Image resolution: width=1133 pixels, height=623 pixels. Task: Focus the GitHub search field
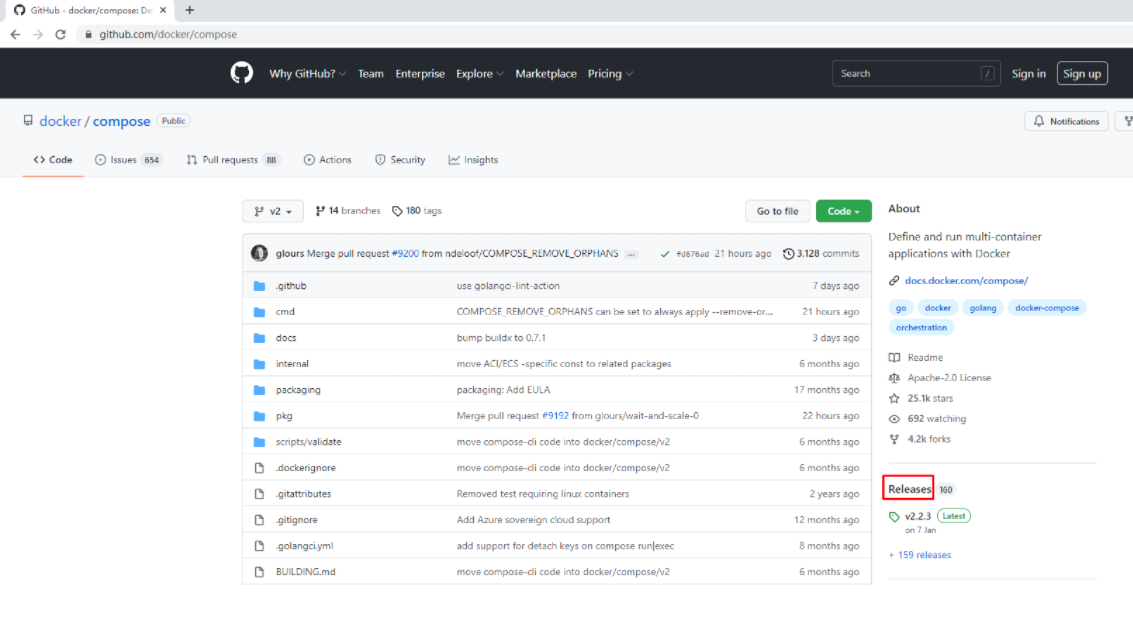916,74
